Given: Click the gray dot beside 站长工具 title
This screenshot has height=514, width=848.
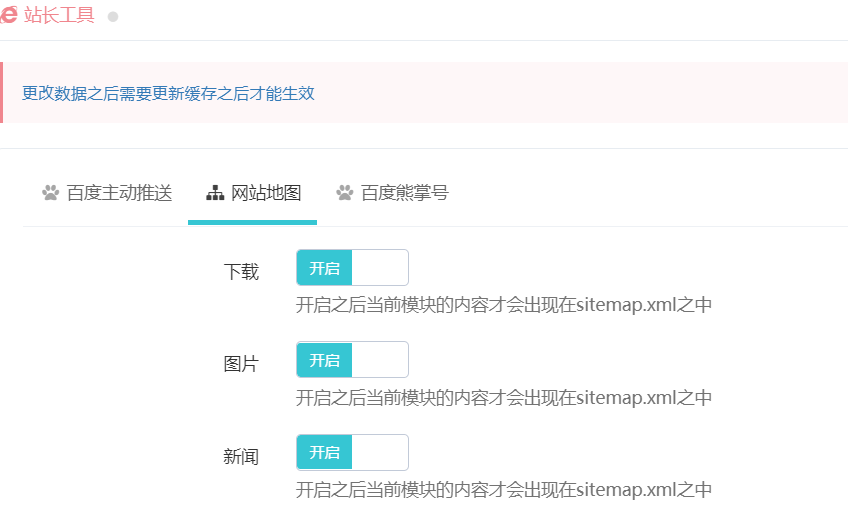Looking at the screenshot, I should 113,17.
